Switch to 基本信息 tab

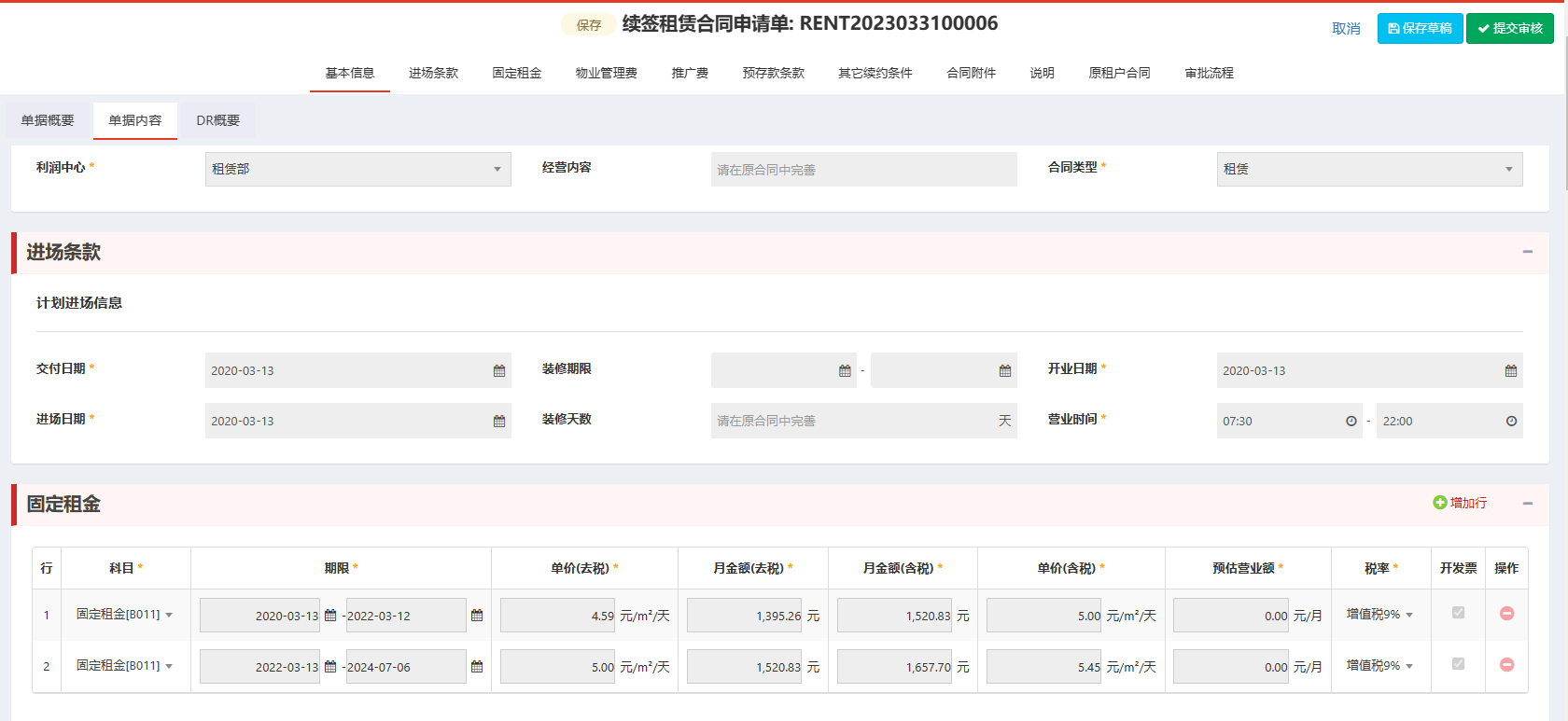tap(350, 73)
